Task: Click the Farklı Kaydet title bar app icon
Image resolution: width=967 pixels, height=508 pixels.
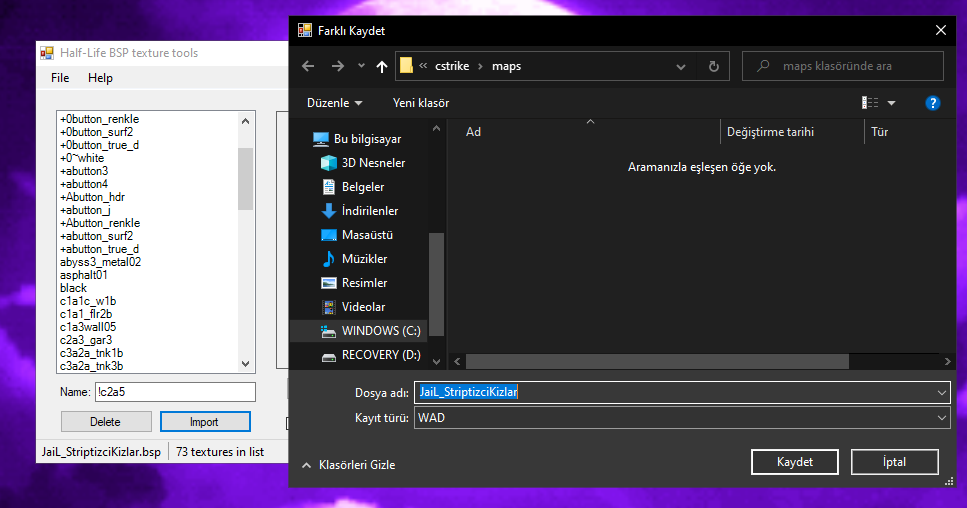Action: coord(305,30)
